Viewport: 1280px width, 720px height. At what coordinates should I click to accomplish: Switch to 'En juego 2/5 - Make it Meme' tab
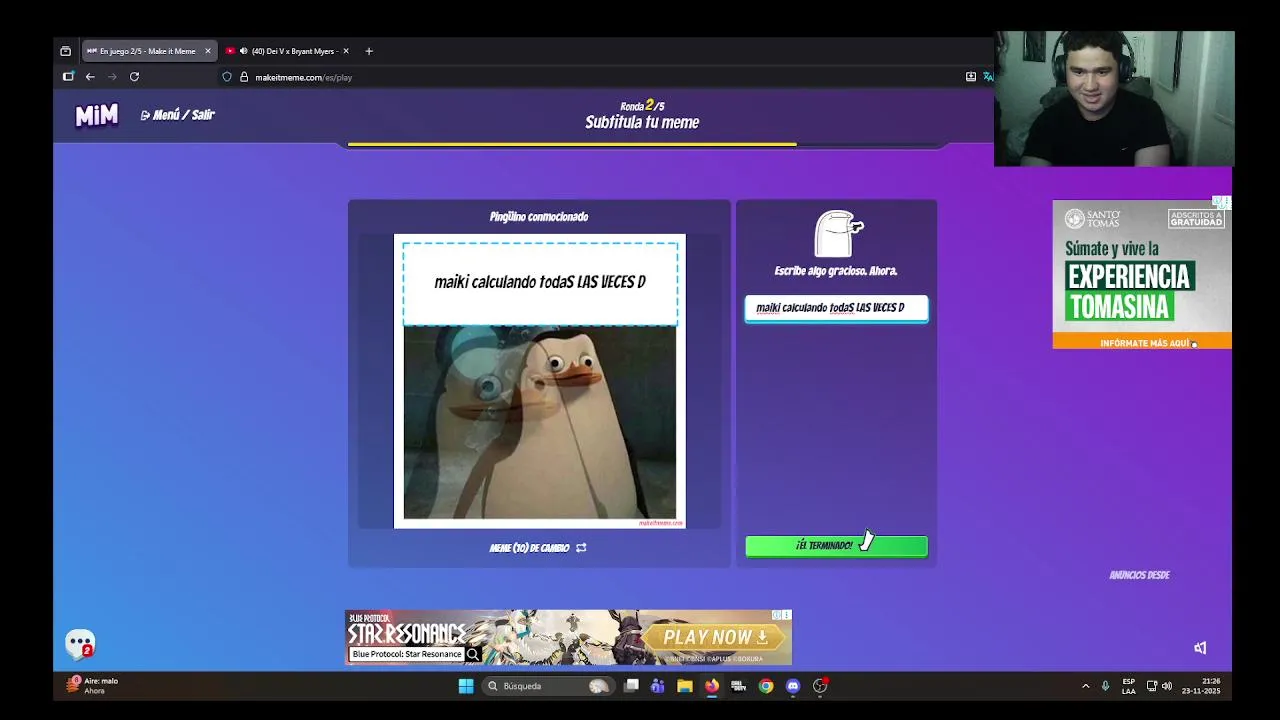[148, 51]
